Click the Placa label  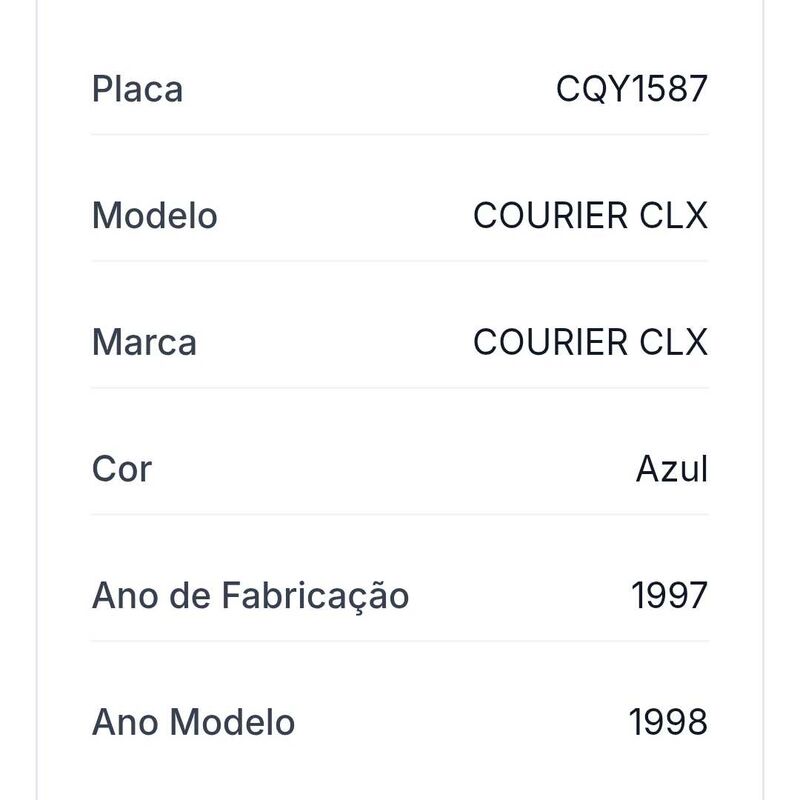(x=137, y=89)
